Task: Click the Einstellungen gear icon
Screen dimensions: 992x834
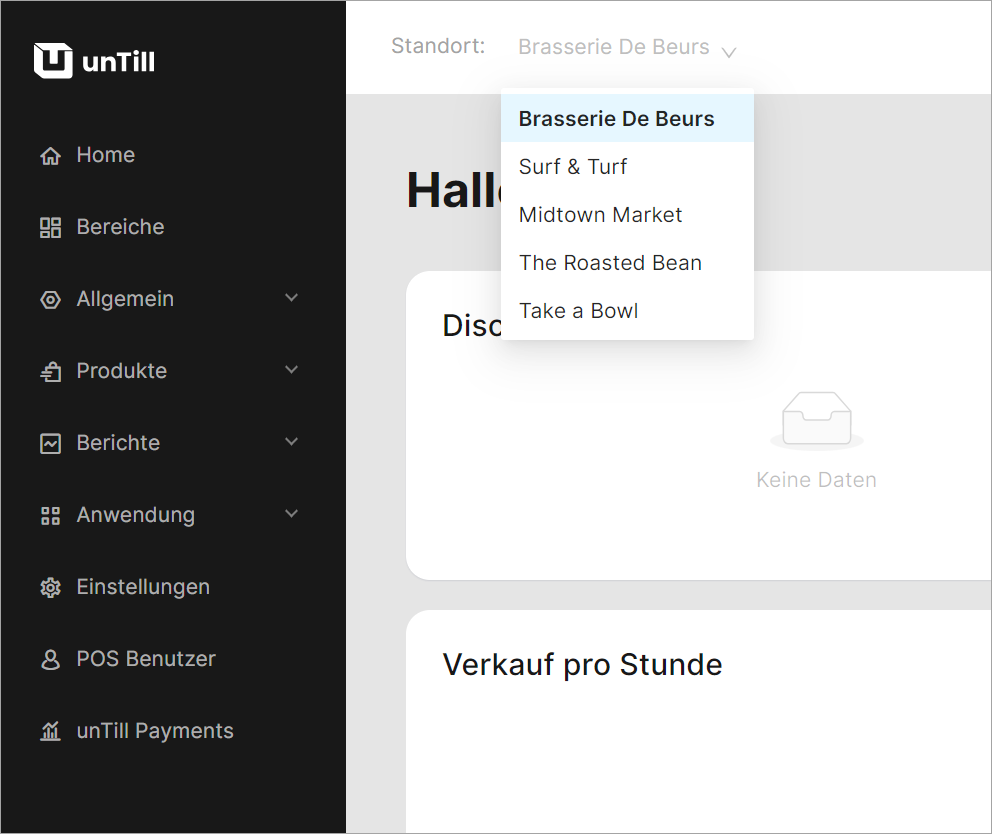Action: tap(50, 588)
